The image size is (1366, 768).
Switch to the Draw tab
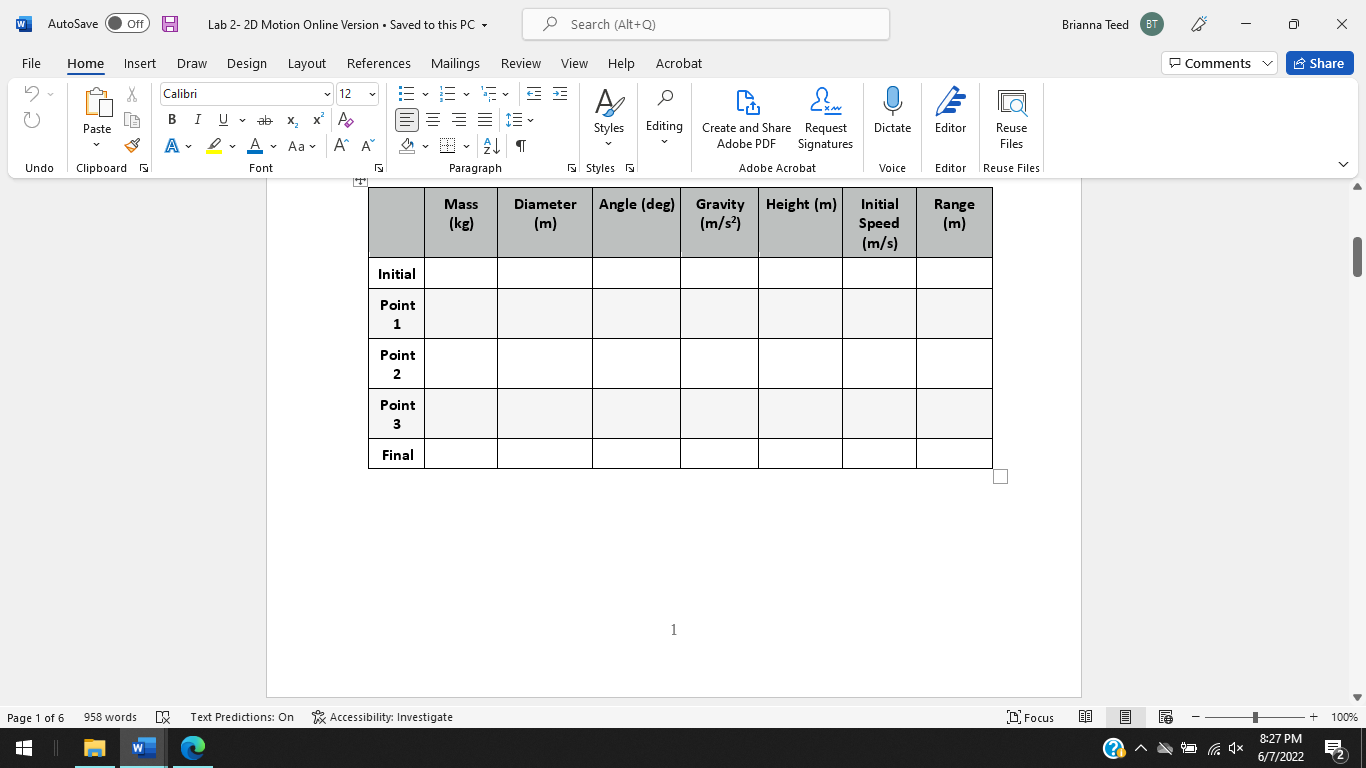[x=192, y=63]
